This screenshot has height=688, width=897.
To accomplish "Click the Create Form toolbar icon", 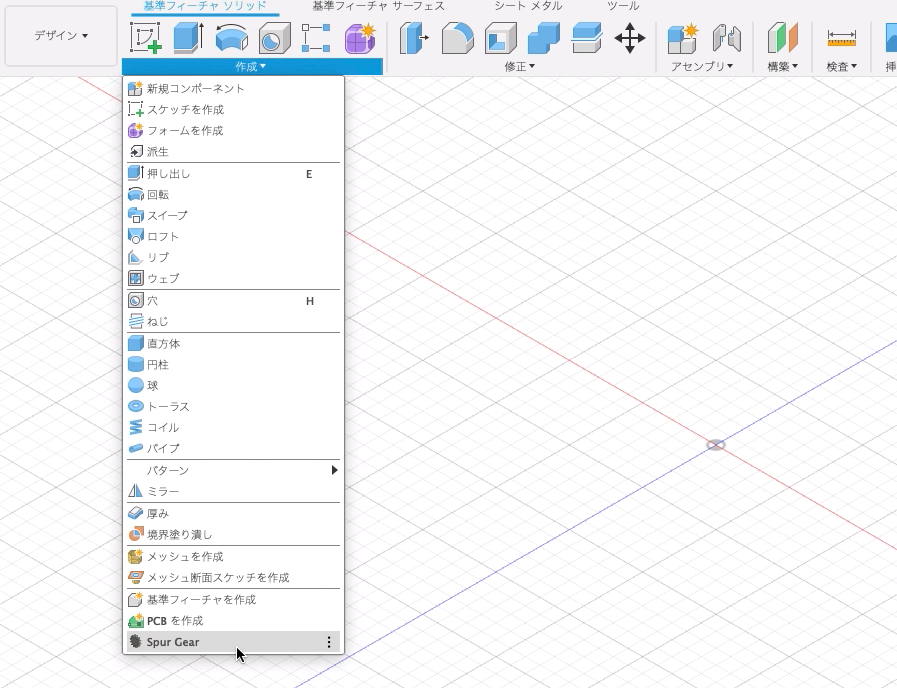I will tap(360, 38).
